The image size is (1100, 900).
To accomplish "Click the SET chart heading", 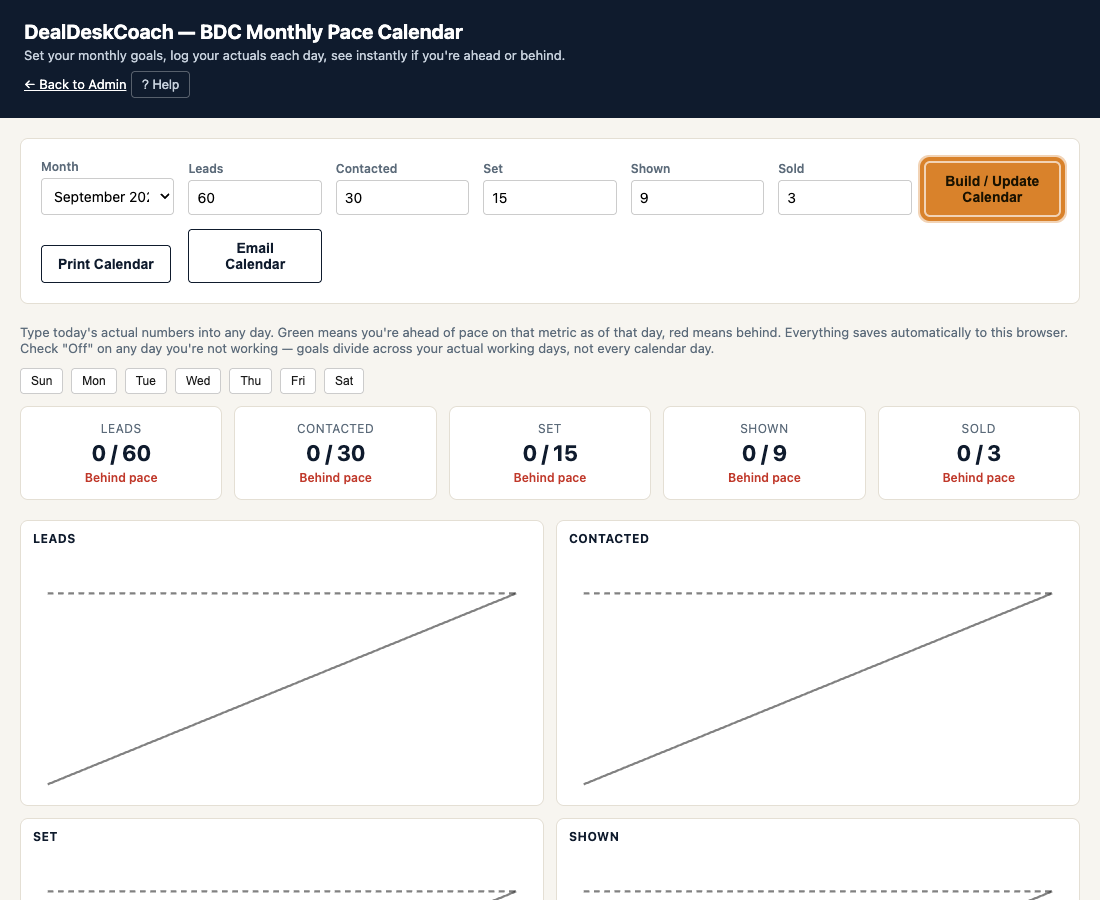I will [x=45, y=837].
